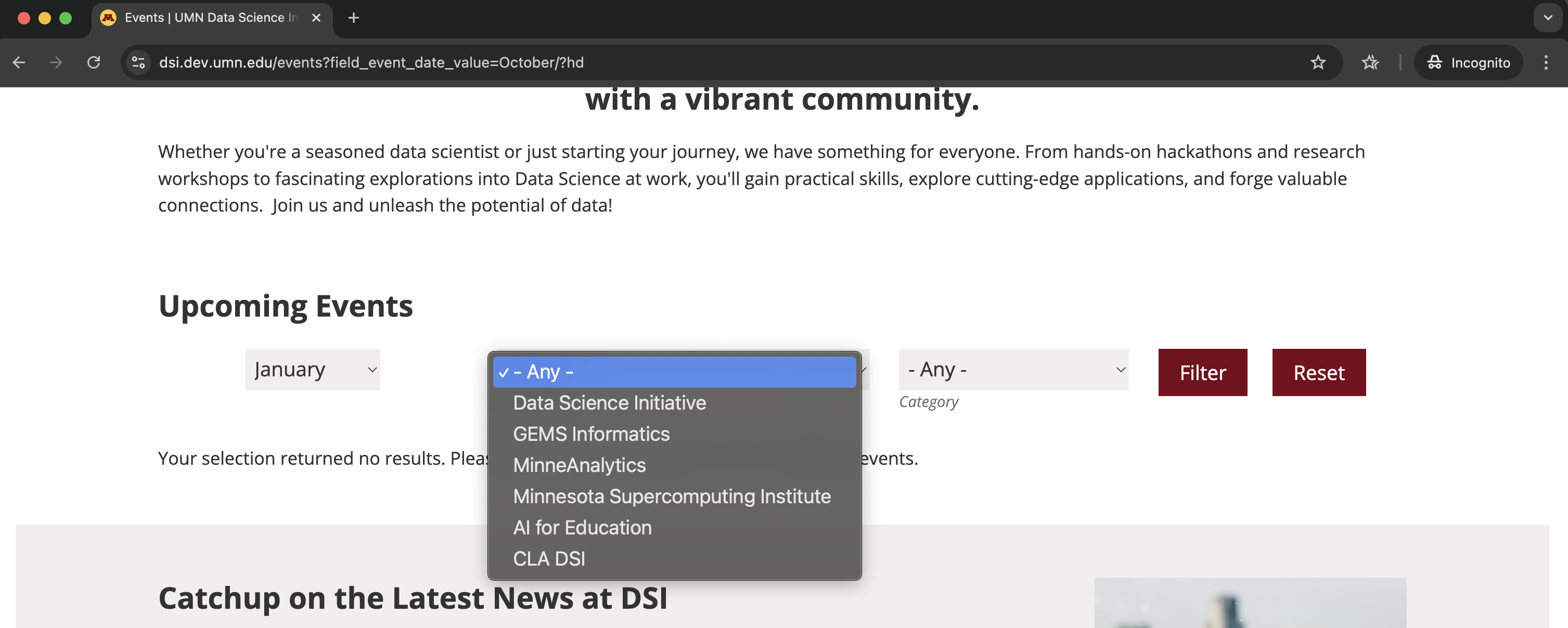Open the January month dropdown
The image size is (1568, 628).
point(313,370)
